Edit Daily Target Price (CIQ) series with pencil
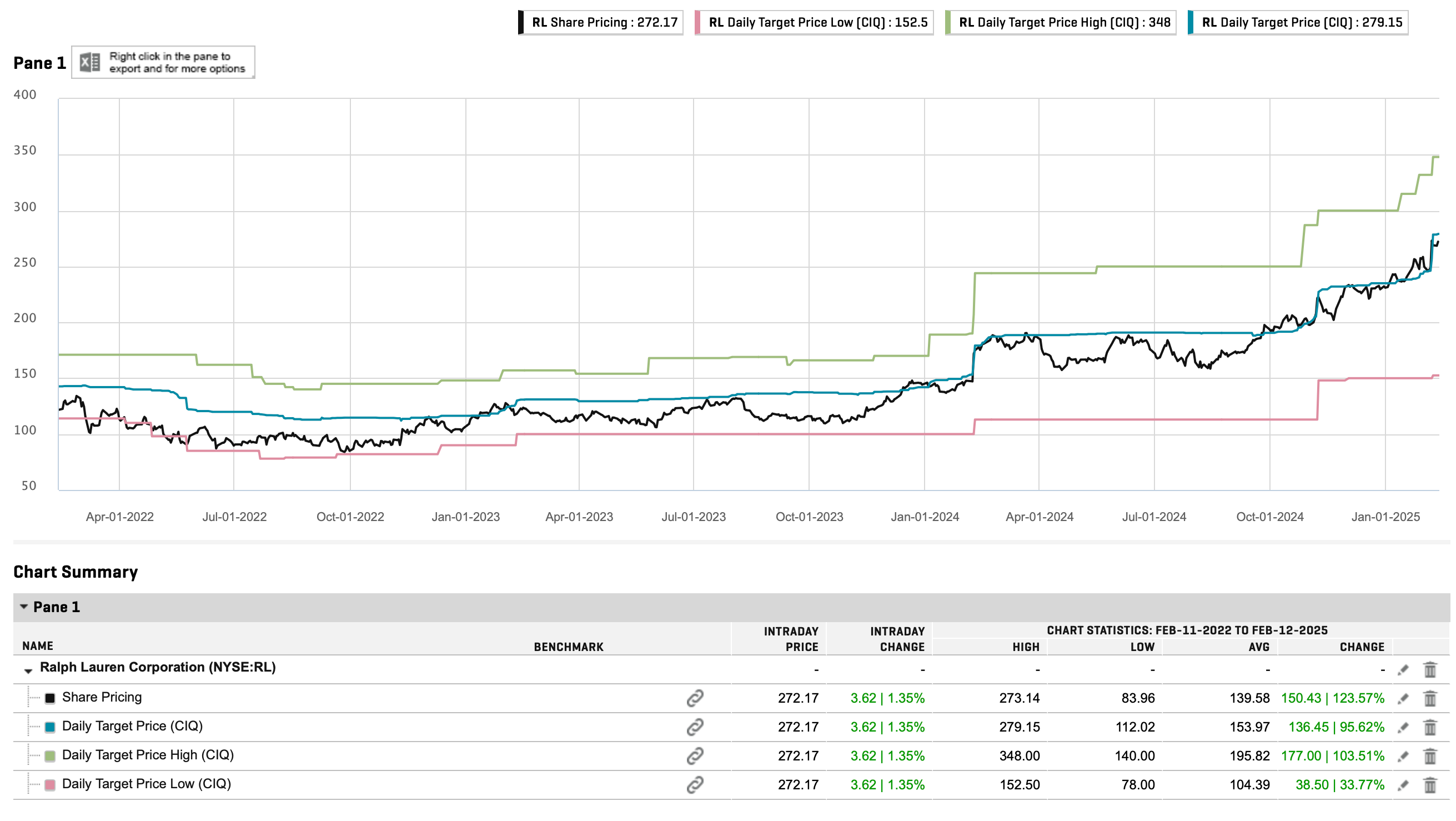 tap(1403, 728)
